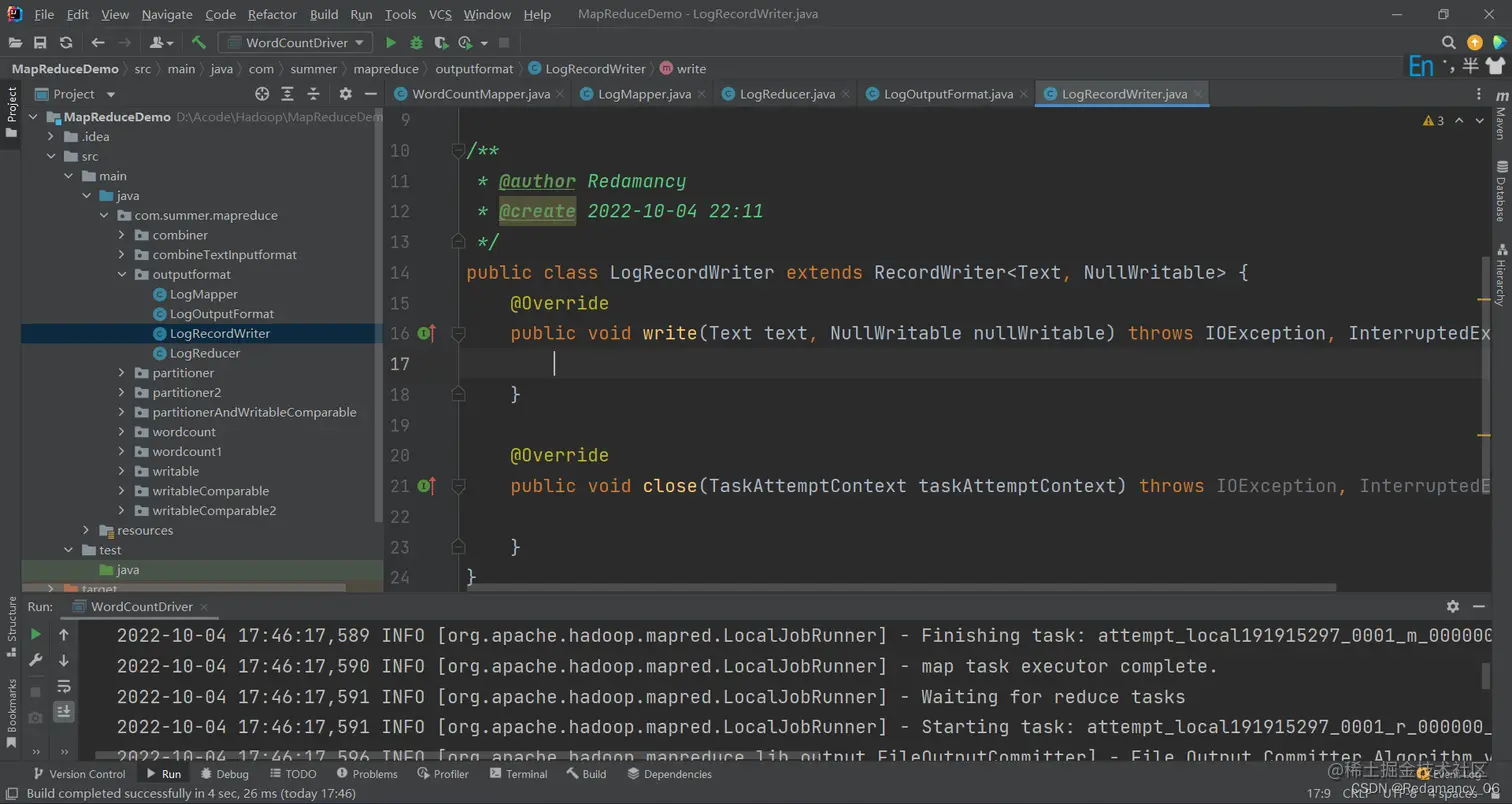Image resolution: width=1512 pixels, height=804 pixels.
Task: Click the down arrow in the Run console
Action: click(64, 660)
